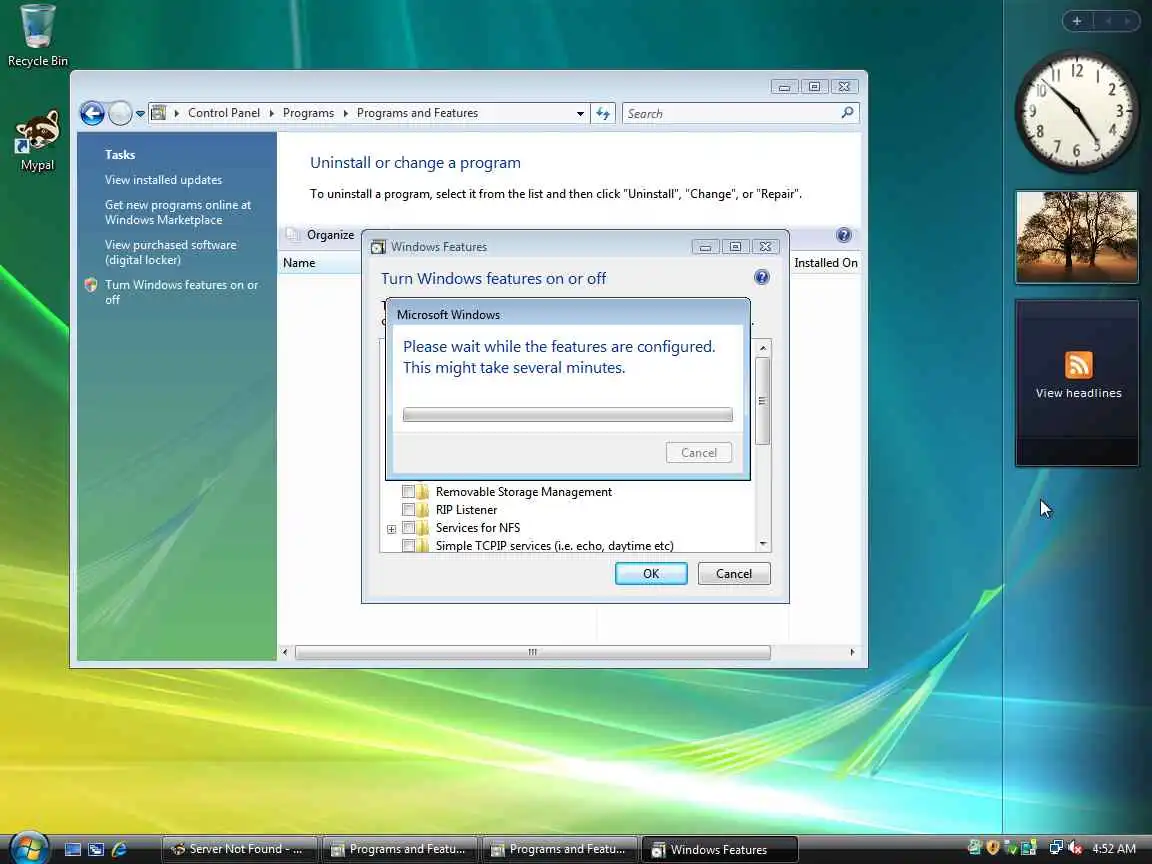The width and height of the screenshot is (1152, 864).
Task: Select the Removable Storage Management label
Action: [524, 492]
